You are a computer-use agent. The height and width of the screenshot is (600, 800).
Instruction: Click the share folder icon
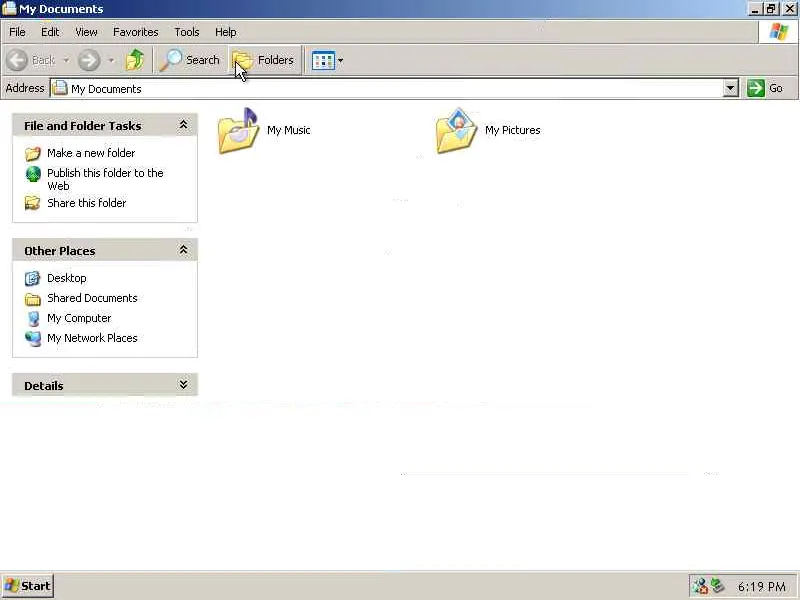pos(33,203)
